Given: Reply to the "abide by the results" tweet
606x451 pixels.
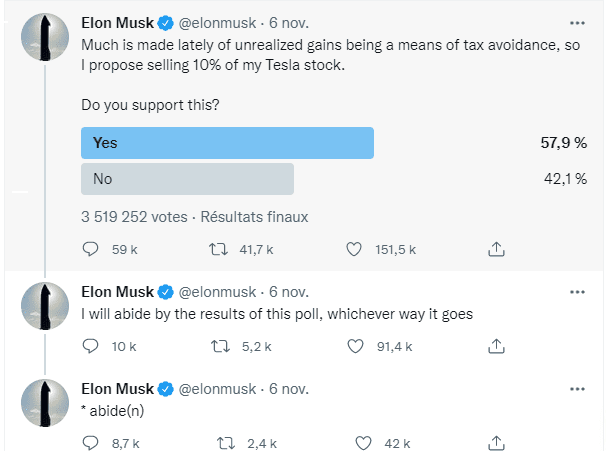Looking at the screenshot, I should [x=89, y=346].
